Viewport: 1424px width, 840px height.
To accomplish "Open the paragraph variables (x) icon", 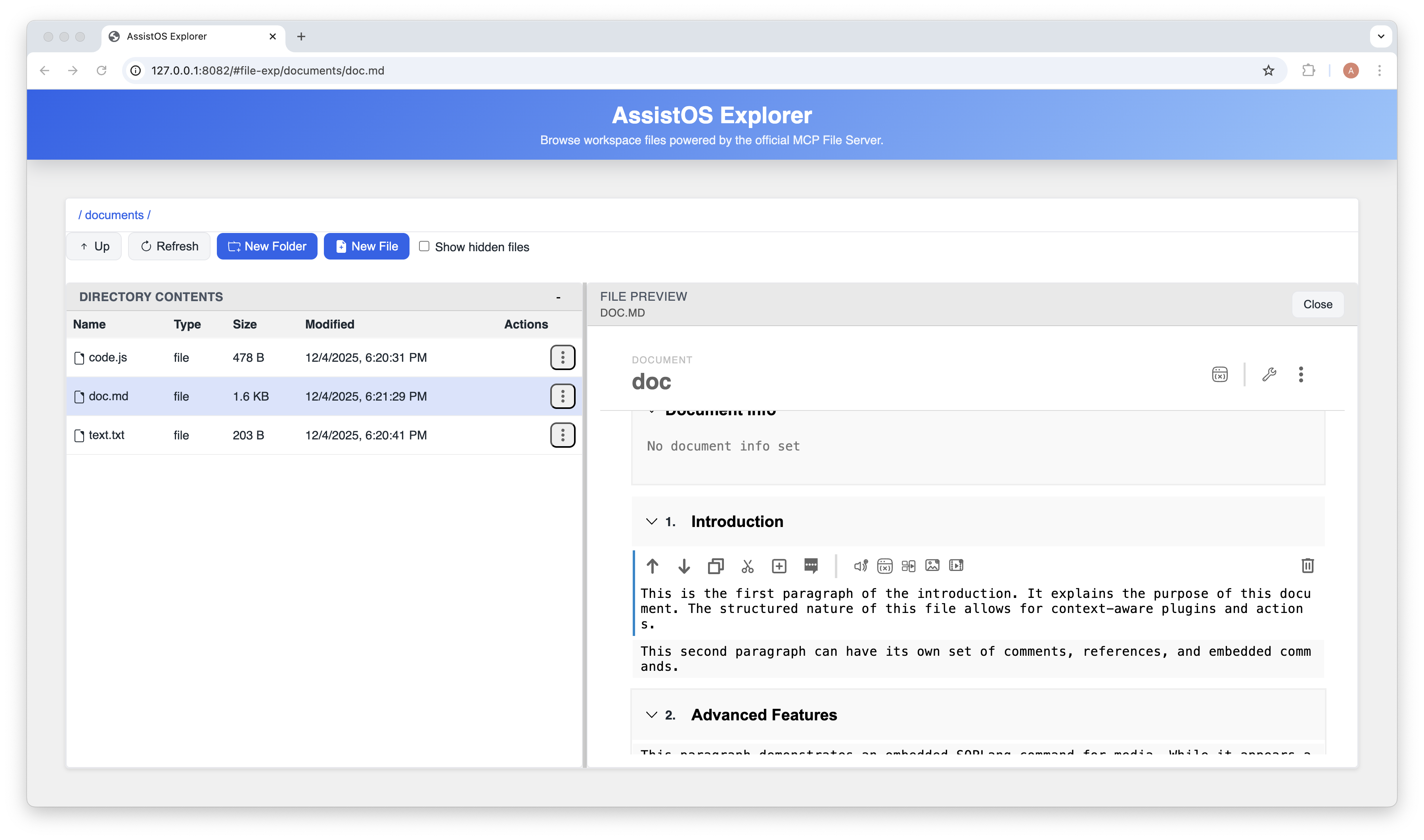I will pos(884,565).
